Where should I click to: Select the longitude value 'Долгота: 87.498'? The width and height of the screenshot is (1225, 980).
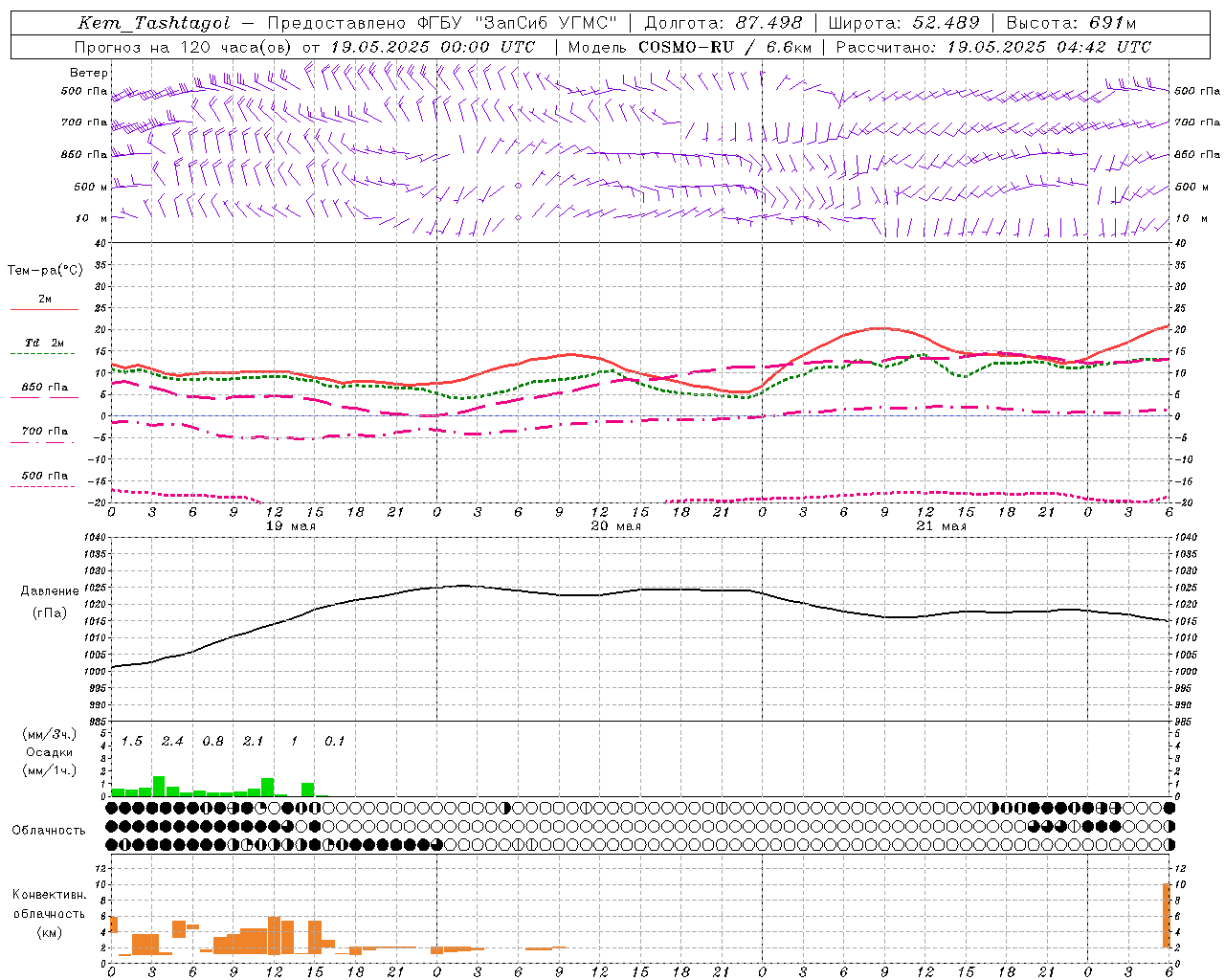723,23
